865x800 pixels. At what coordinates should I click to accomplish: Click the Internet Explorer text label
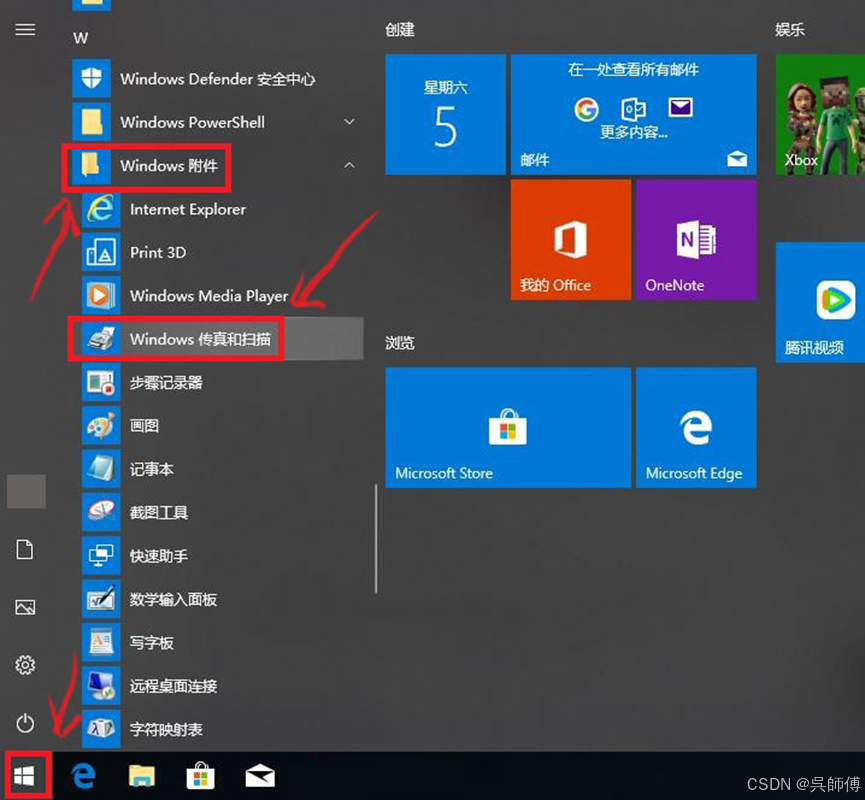pyautogui.click(x=188, y=210)
